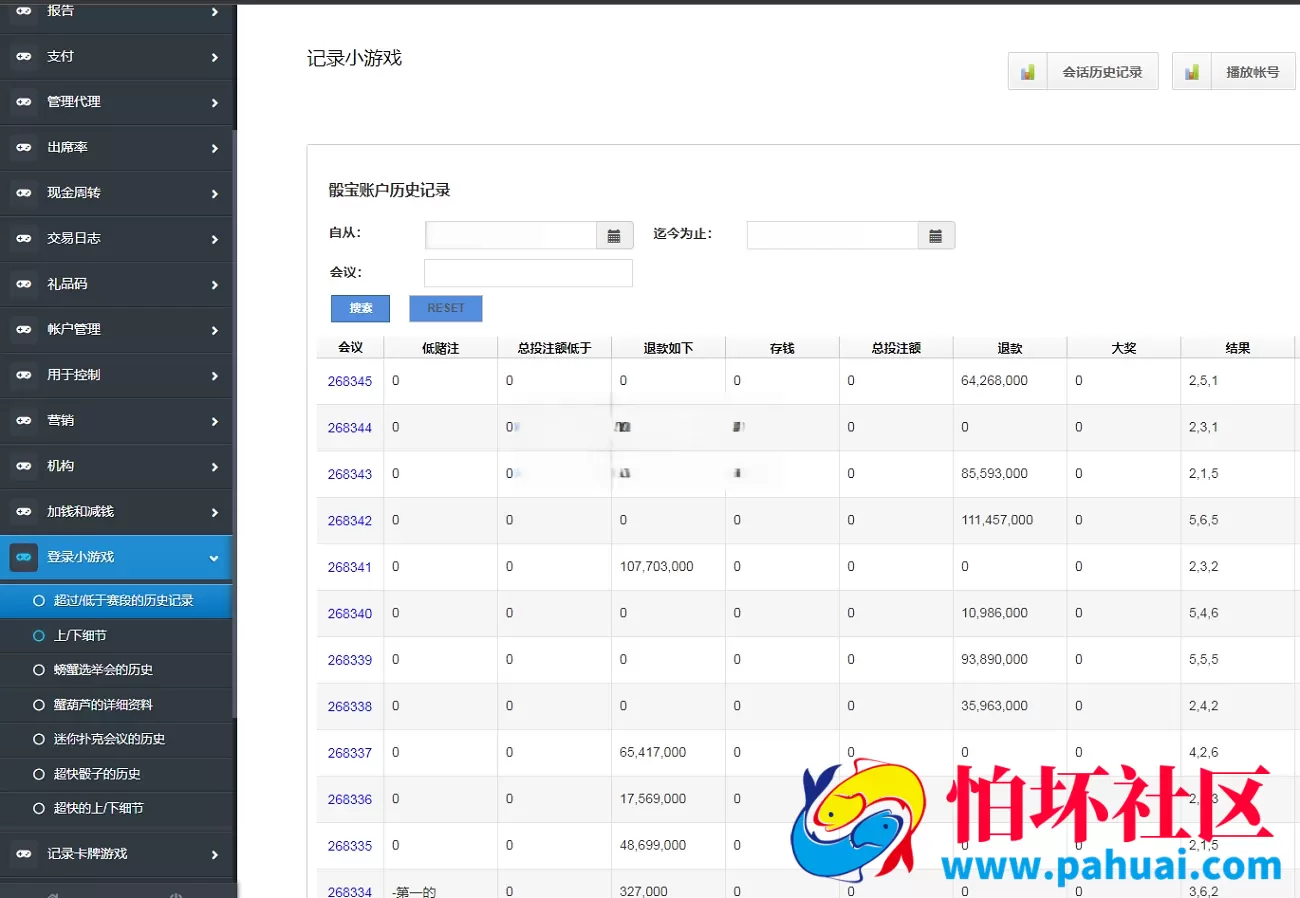Expand the 现金周转 menu arrow
Viewport: 1300px width, 898px height.
coord(214,194)
